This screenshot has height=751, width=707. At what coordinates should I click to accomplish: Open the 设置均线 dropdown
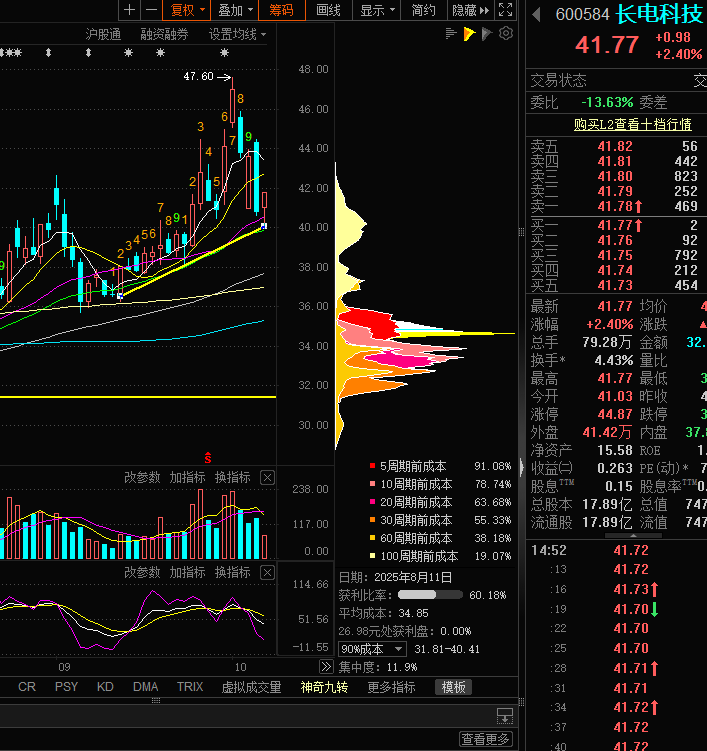[x=237, y=34]
